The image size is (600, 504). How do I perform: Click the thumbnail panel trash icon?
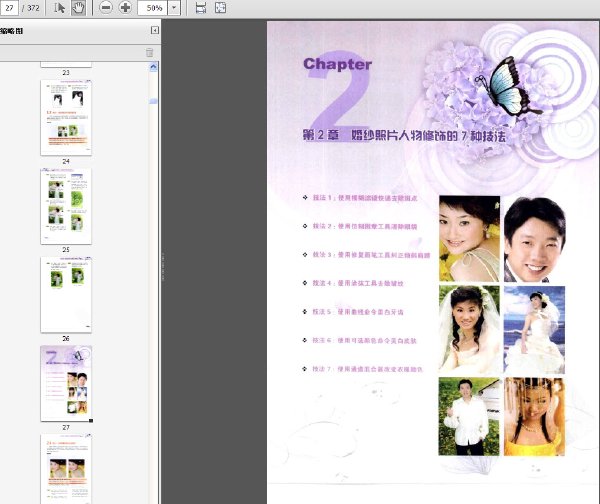pos(150,52)
